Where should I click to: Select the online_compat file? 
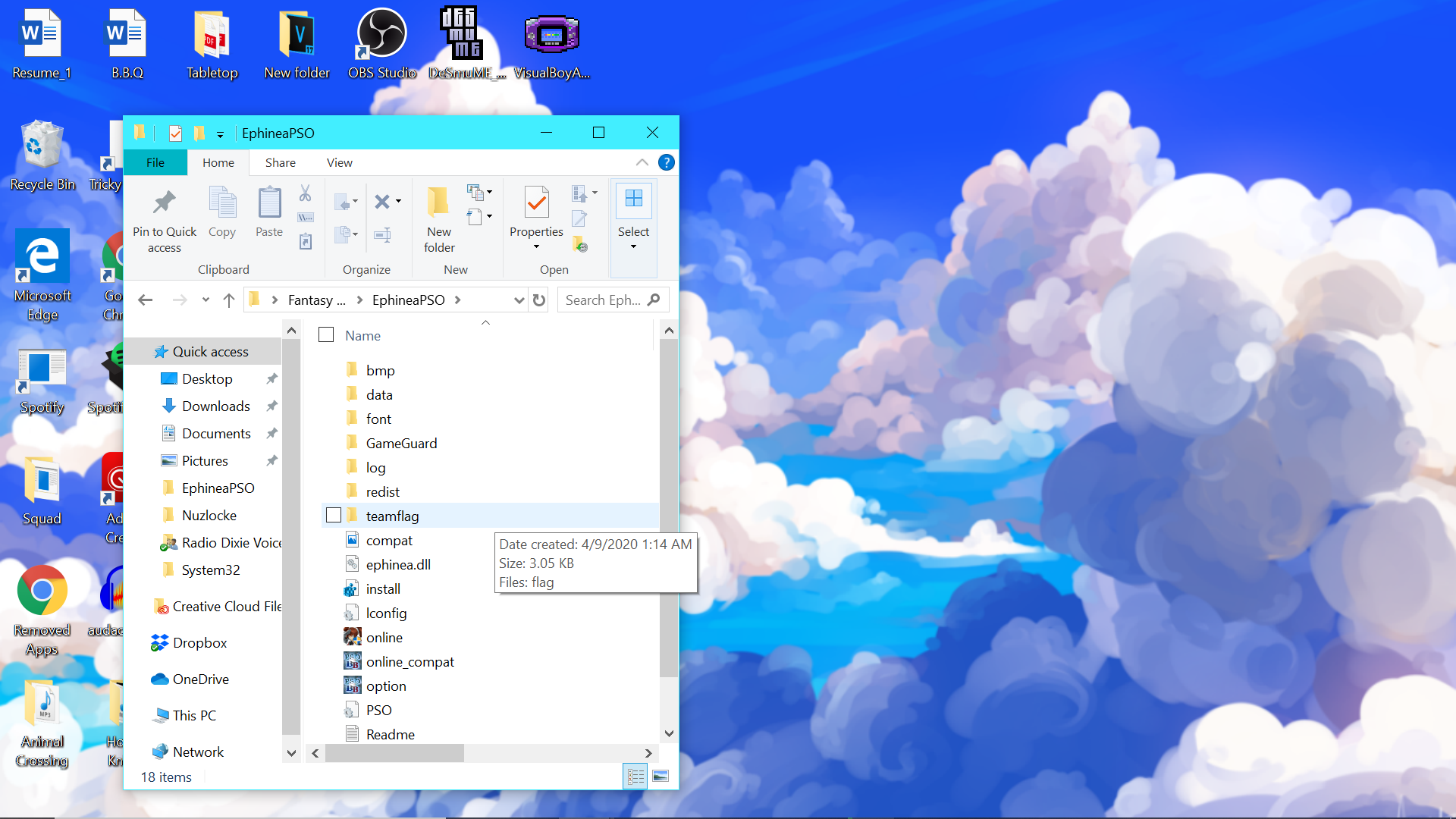pyautogui.click(x=409, y=661)
